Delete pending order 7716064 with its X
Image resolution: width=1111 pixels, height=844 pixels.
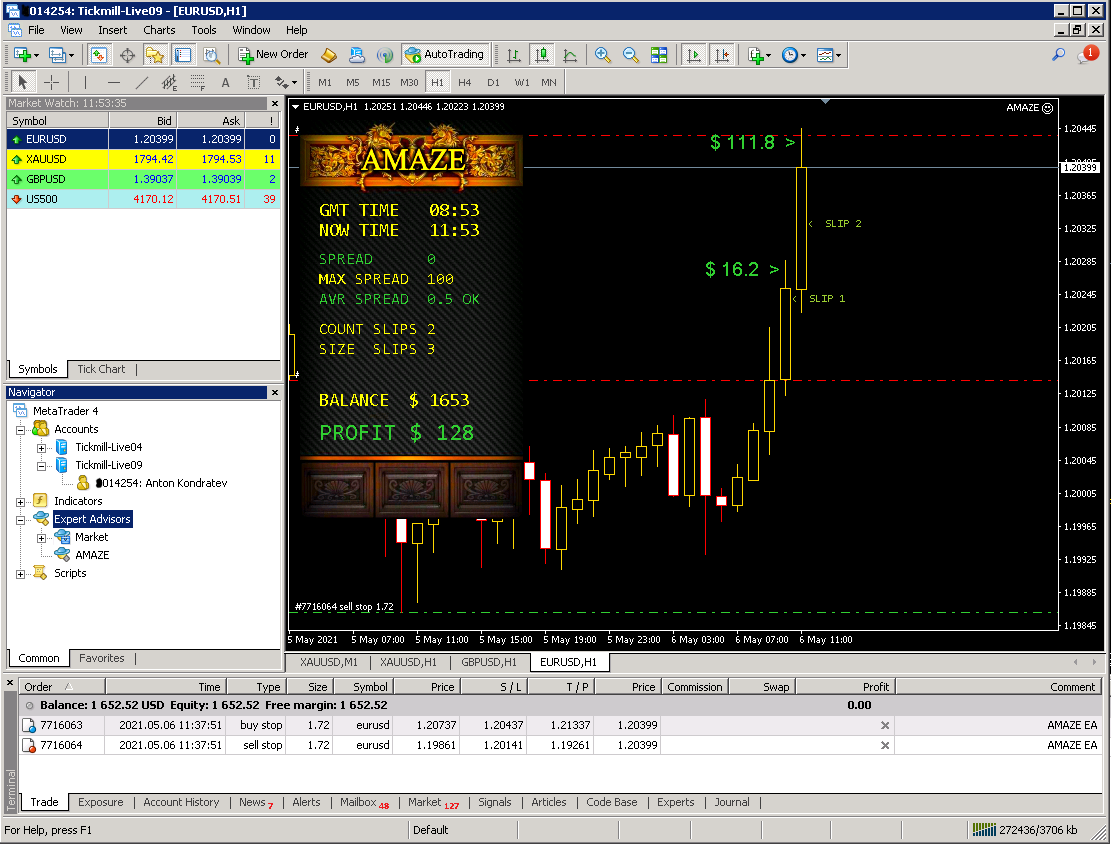(x=885, y=745)
